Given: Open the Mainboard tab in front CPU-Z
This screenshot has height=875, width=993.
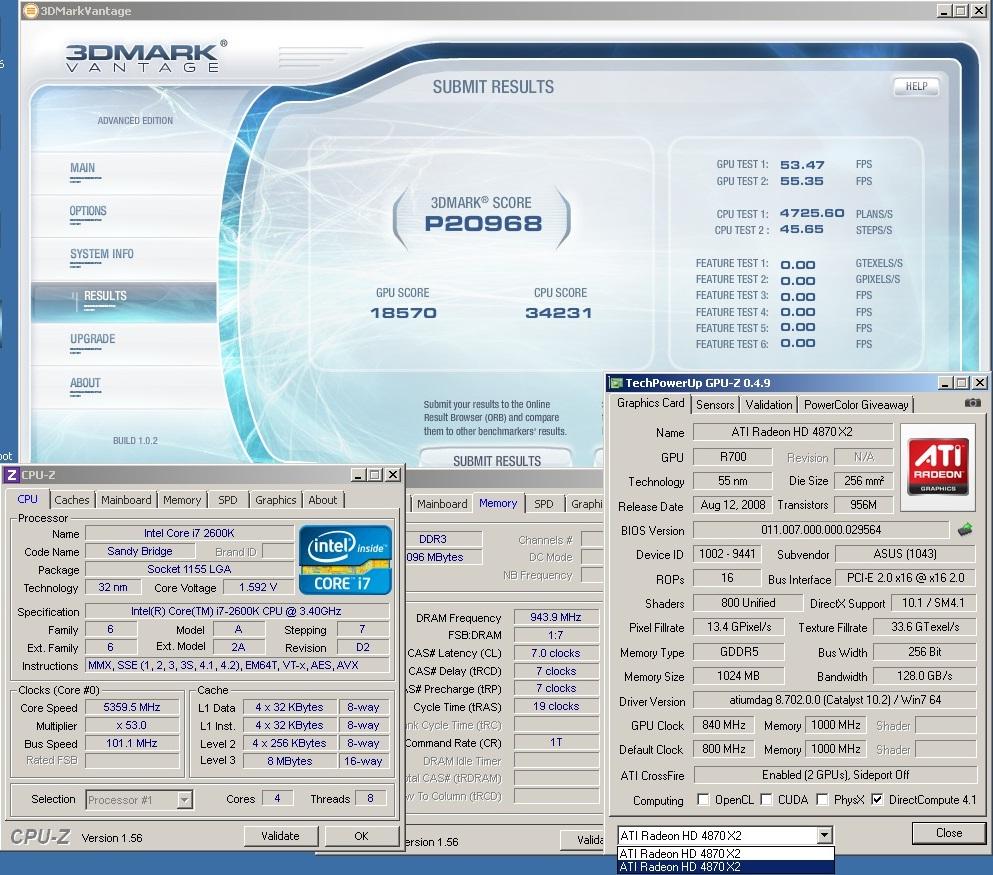Looking at the screenshot, I should pyautogui.click(x=126, y=500).
